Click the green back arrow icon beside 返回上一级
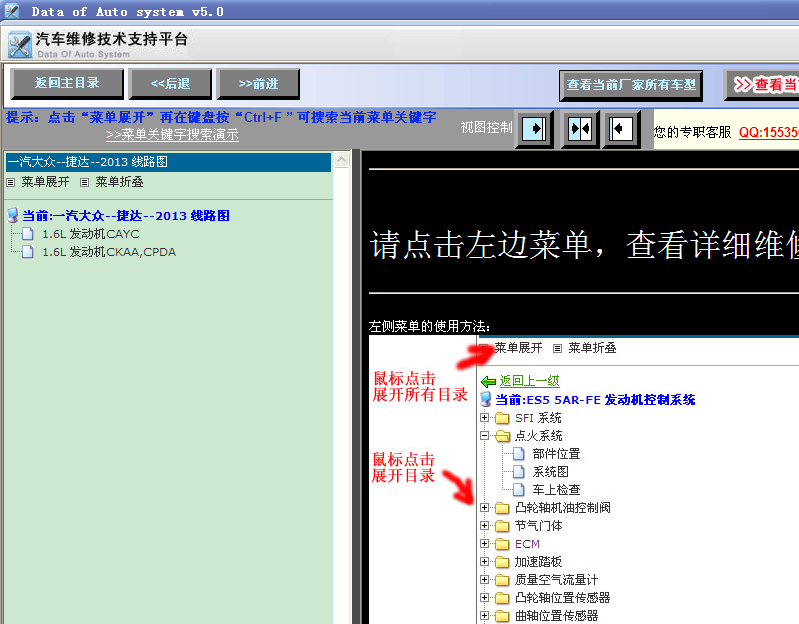The image size is (799, 624). click(488, 381)
